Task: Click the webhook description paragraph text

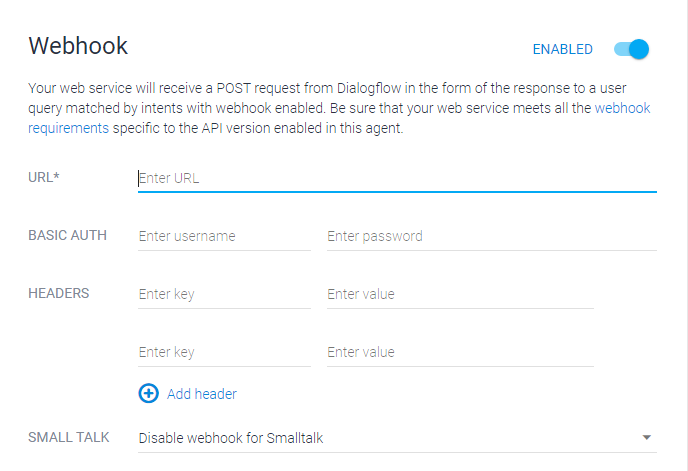Action: click(300, 108)
